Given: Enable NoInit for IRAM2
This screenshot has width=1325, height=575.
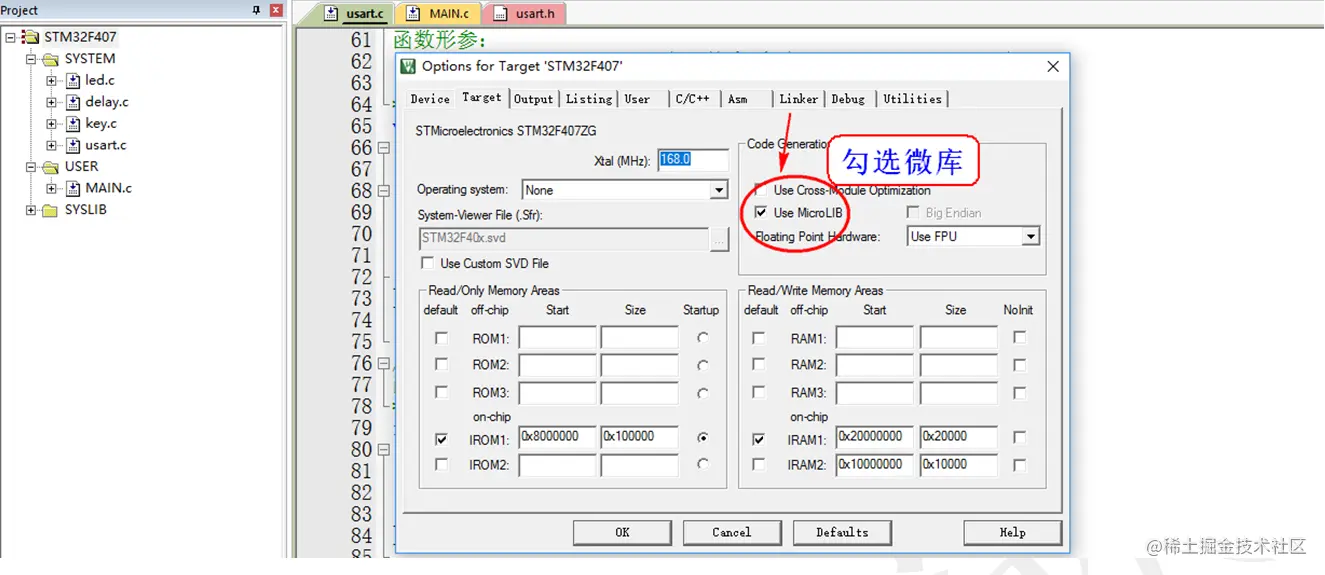Looking at the screenshot, I should point(1019,464).
